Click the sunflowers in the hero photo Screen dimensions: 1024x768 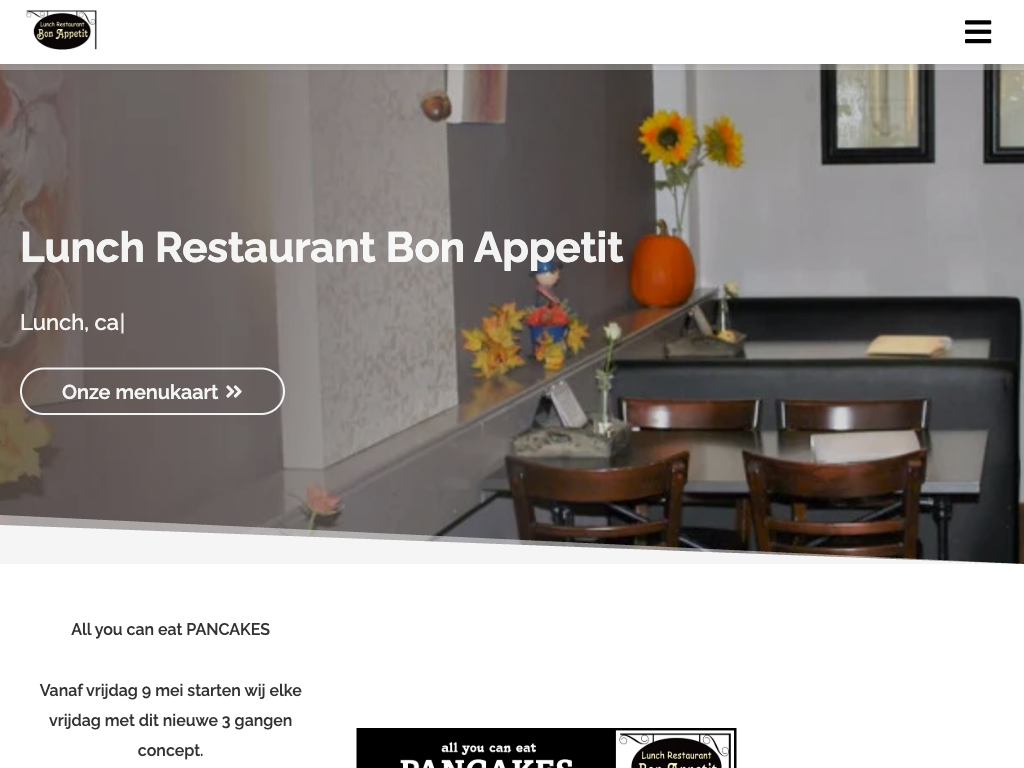pos(691,140)
